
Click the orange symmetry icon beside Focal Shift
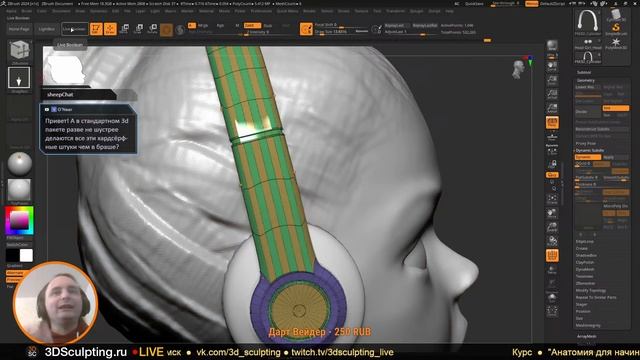click(x=306, y=29)
